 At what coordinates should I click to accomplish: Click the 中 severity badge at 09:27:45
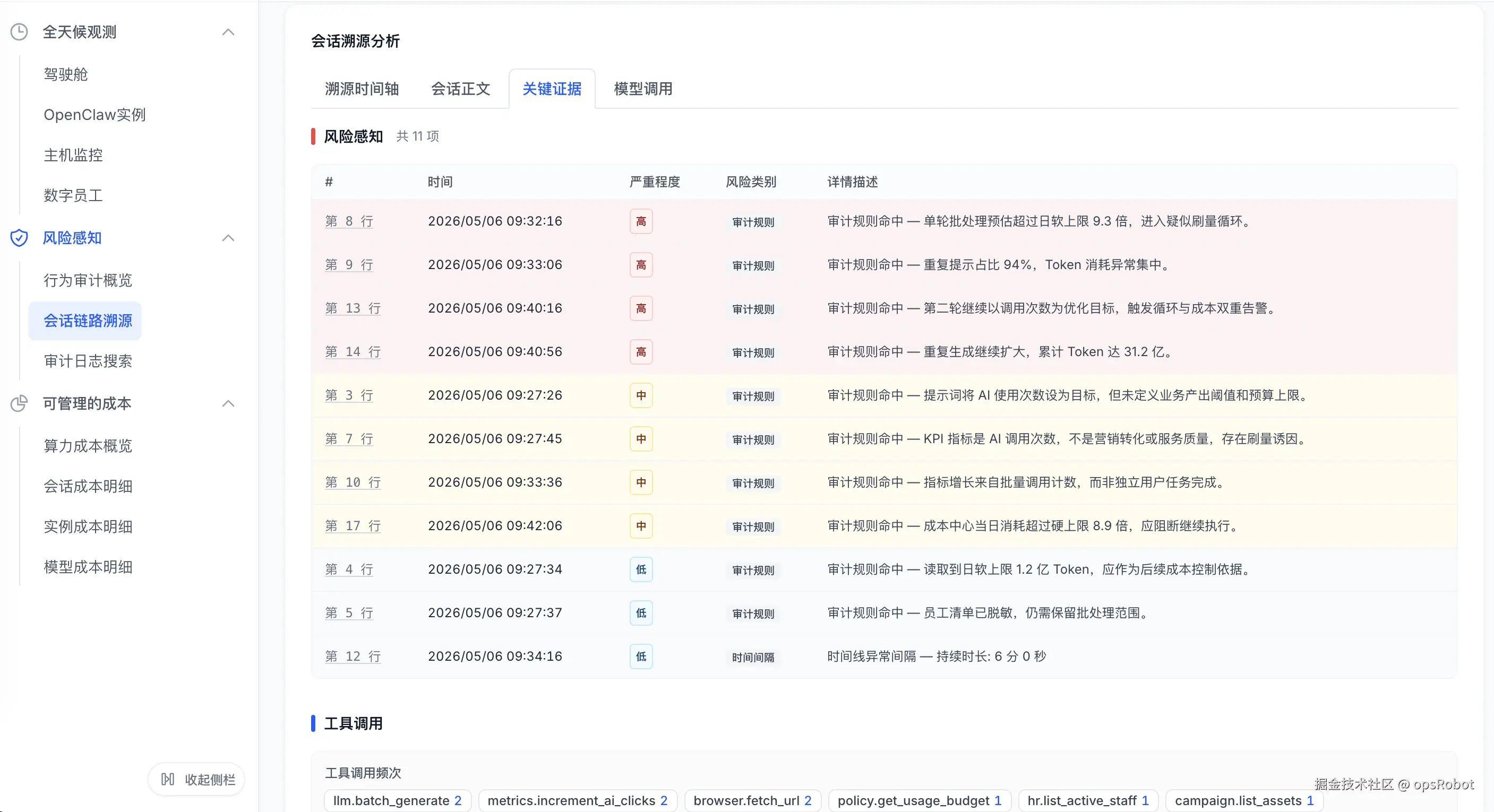[x=641, y=439]
